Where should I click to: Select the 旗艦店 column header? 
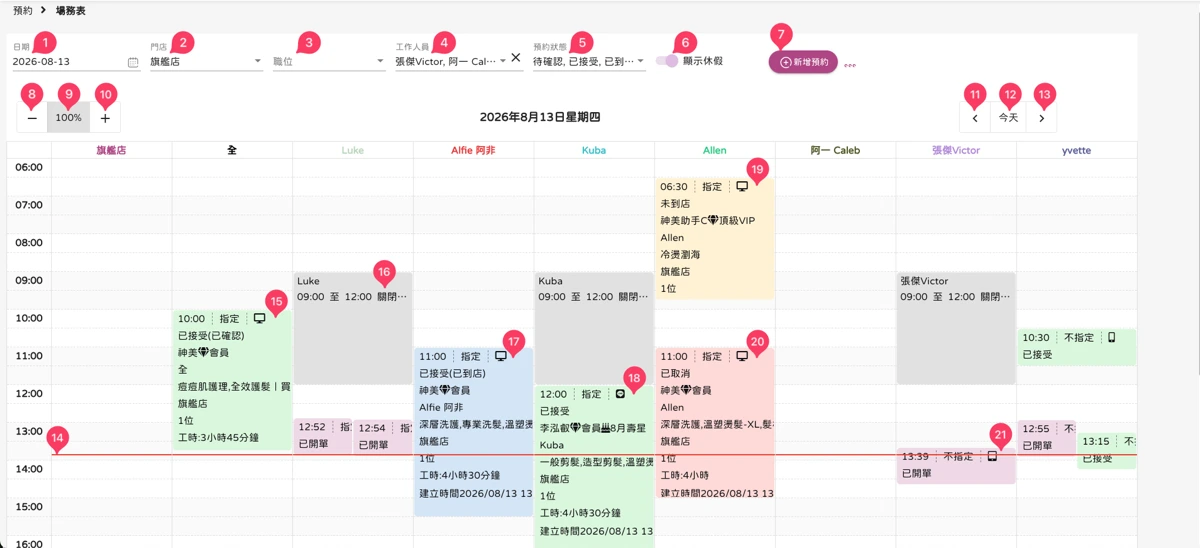(111, 150)
